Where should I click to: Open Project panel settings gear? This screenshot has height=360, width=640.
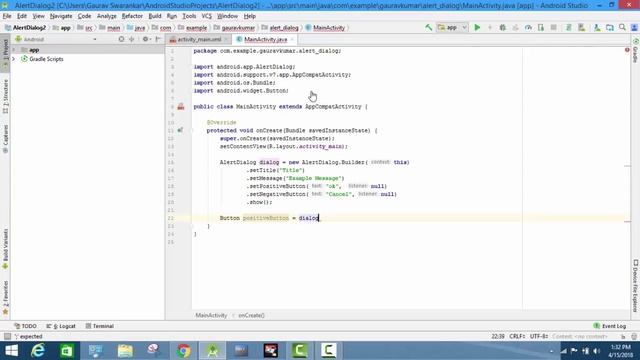tap(146, 39)
